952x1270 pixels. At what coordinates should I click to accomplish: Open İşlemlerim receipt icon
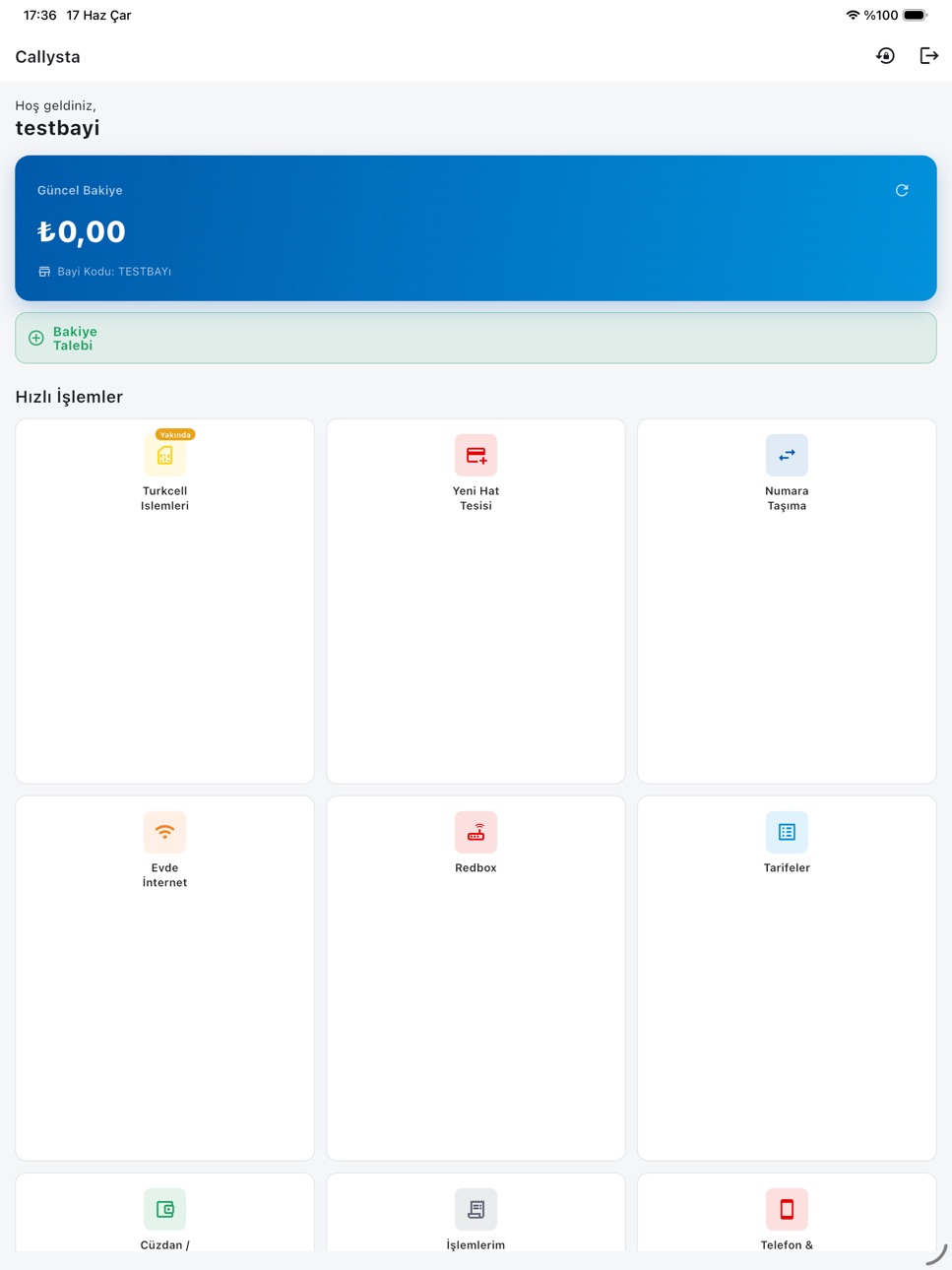[x=476, y=1209]
